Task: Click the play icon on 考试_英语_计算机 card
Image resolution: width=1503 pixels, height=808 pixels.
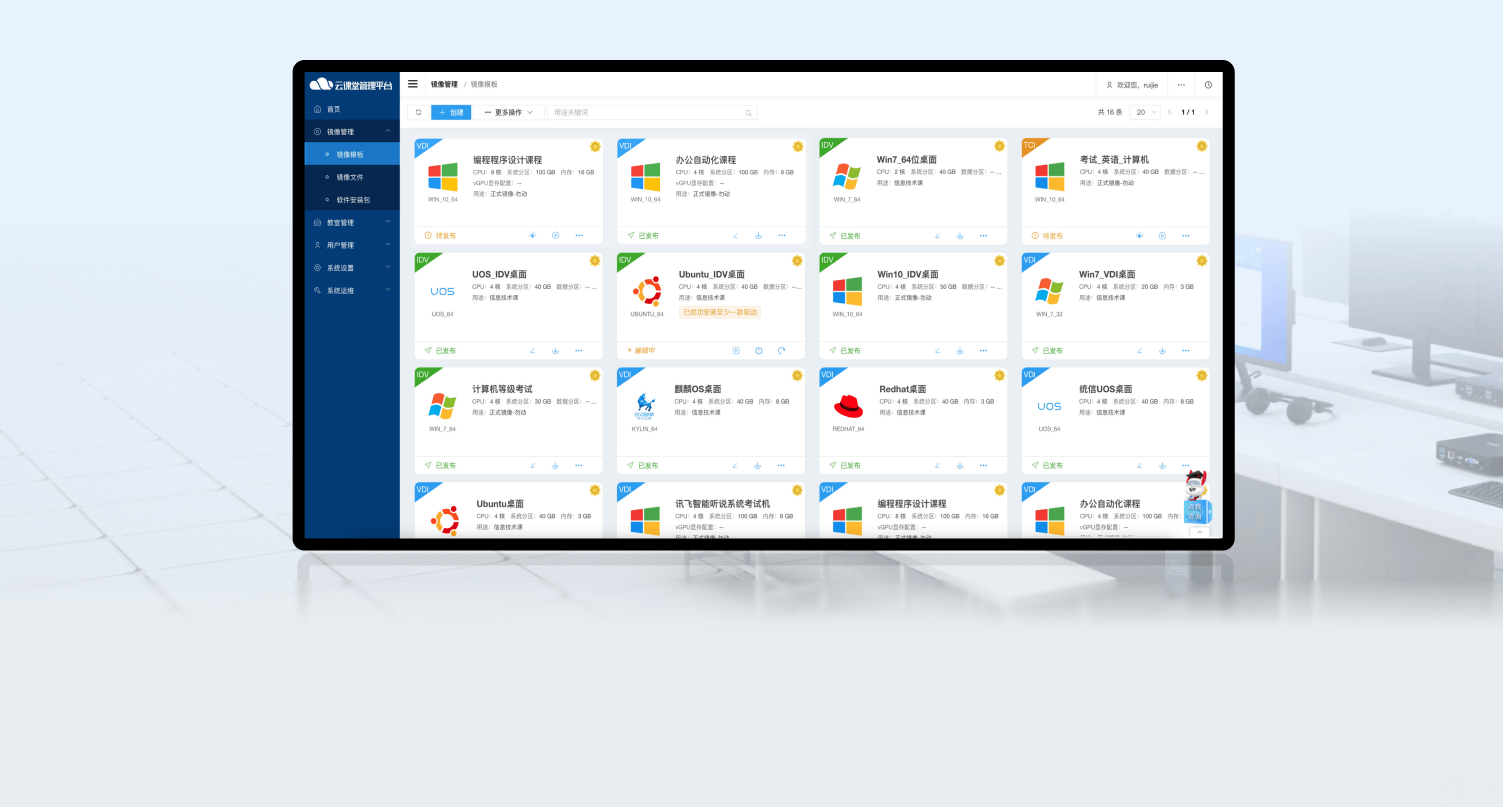Action: click(x=1162, y=236)
